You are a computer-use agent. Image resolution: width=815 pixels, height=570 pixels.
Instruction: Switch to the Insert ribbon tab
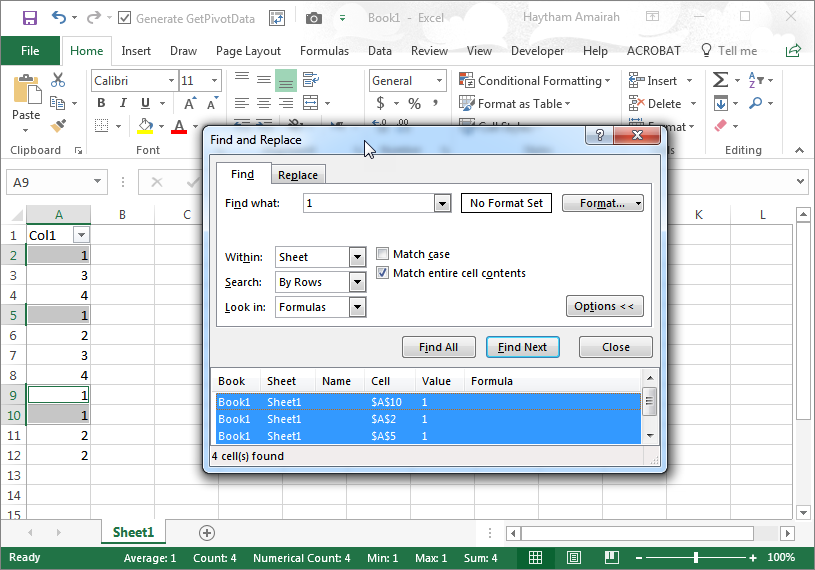136,50
